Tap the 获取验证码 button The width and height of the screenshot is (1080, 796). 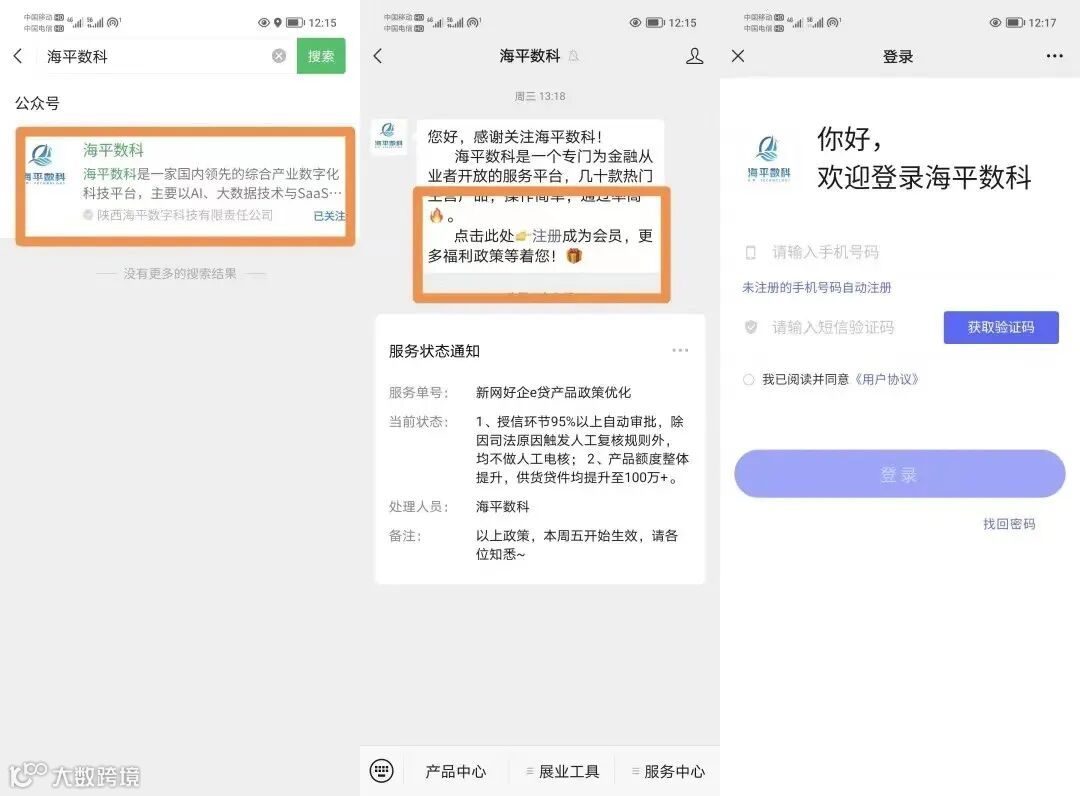tap(1001, 327)
